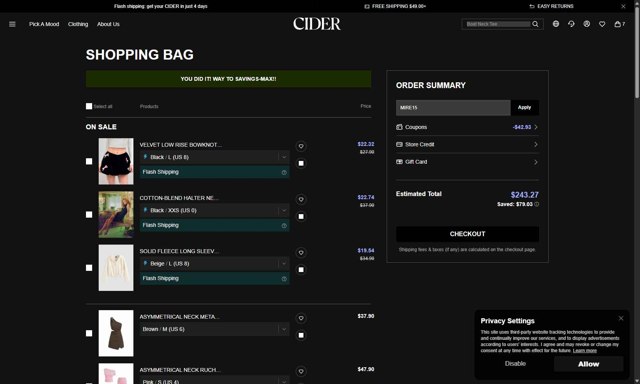Viewport: 640px width, 384px height.
Task: Add Cotton-Blend Halter item to wishlist
Action: point(301,199)
